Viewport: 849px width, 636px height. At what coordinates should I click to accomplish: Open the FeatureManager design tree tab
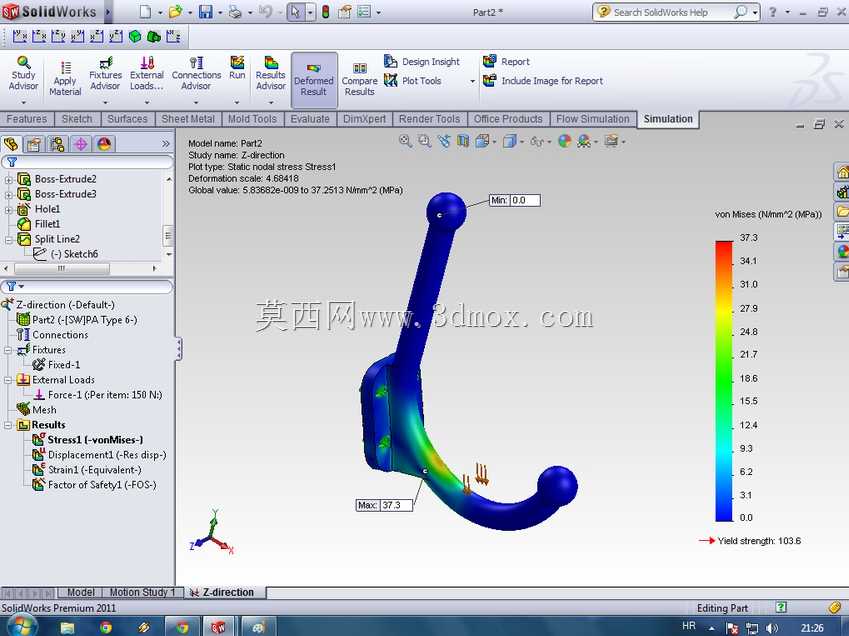click(11, 144)
